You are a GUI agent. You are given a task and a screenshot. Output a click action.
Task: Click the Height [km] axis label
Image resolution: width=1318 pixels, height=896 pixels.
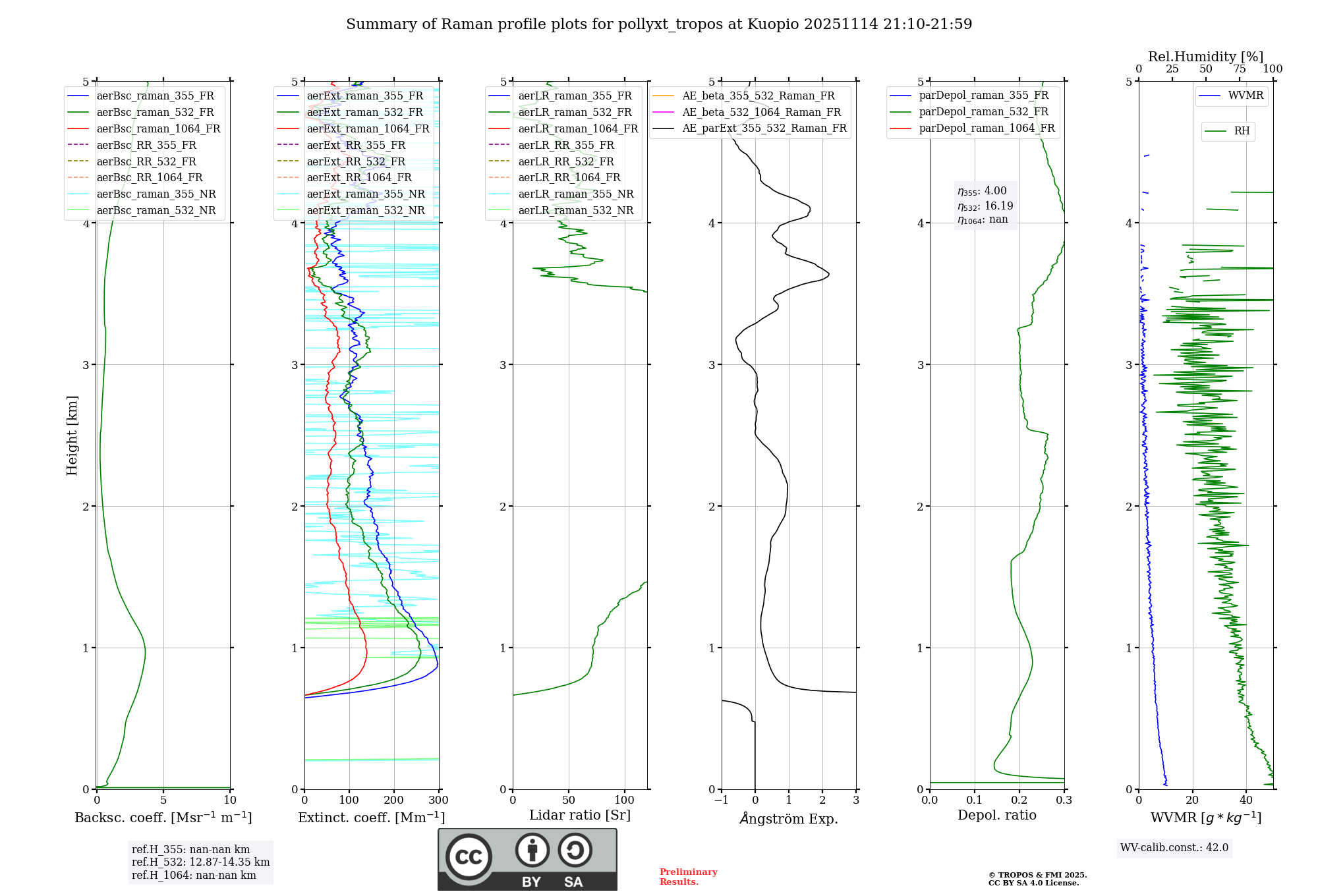[x=72, y=435]
